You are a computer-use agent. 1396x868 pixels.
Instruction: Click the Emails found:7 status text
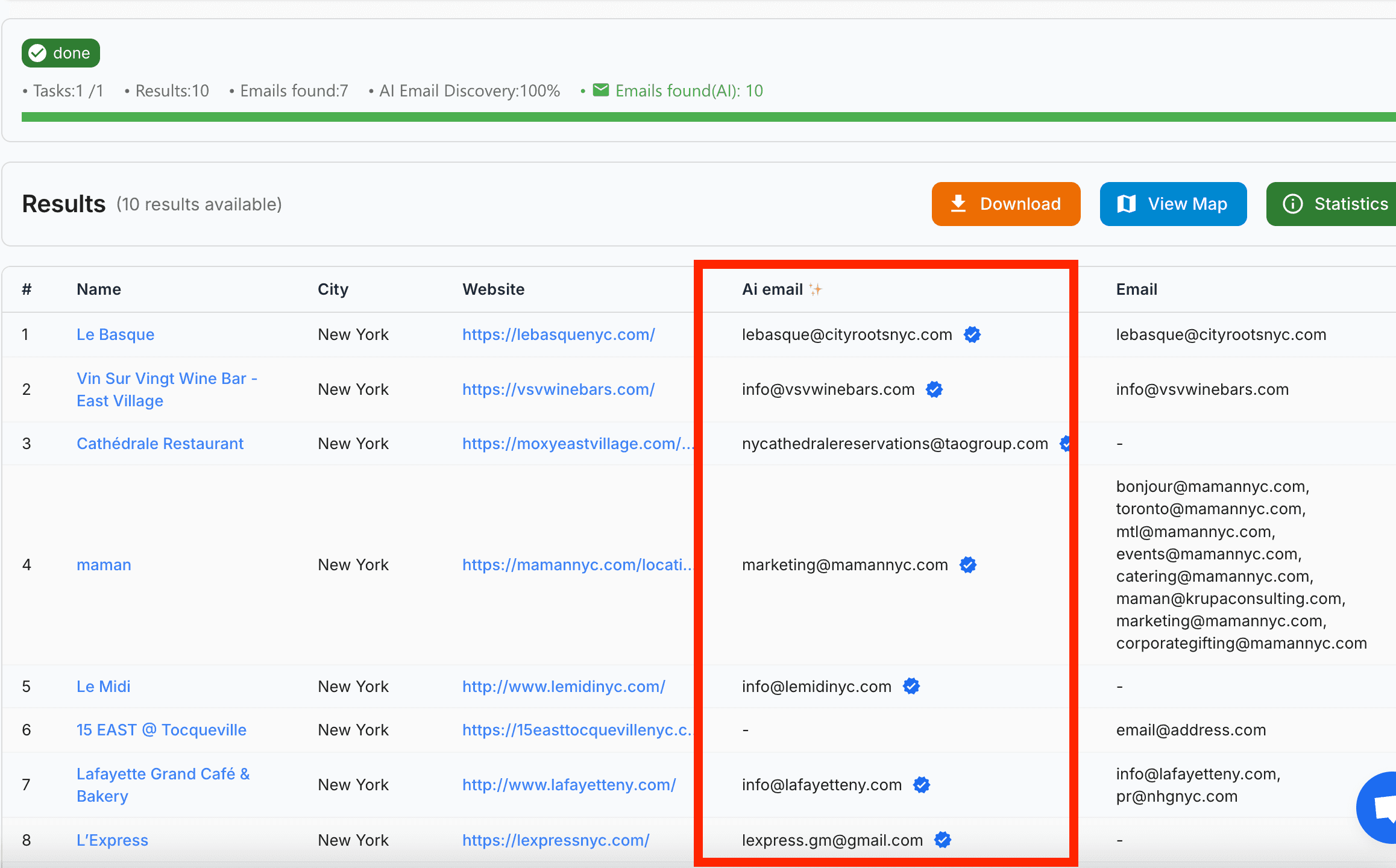(294, 90)
